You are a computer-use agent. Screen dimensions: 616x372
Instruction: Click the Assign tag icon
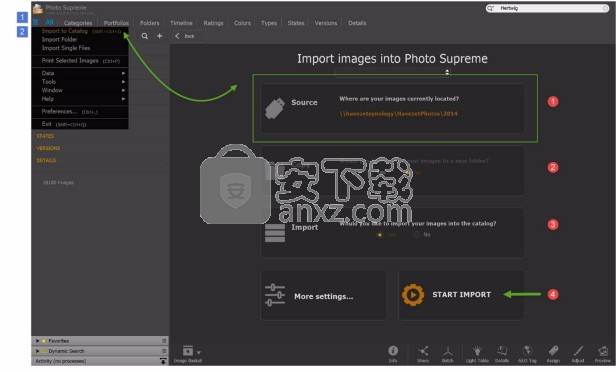pos(553,350)
